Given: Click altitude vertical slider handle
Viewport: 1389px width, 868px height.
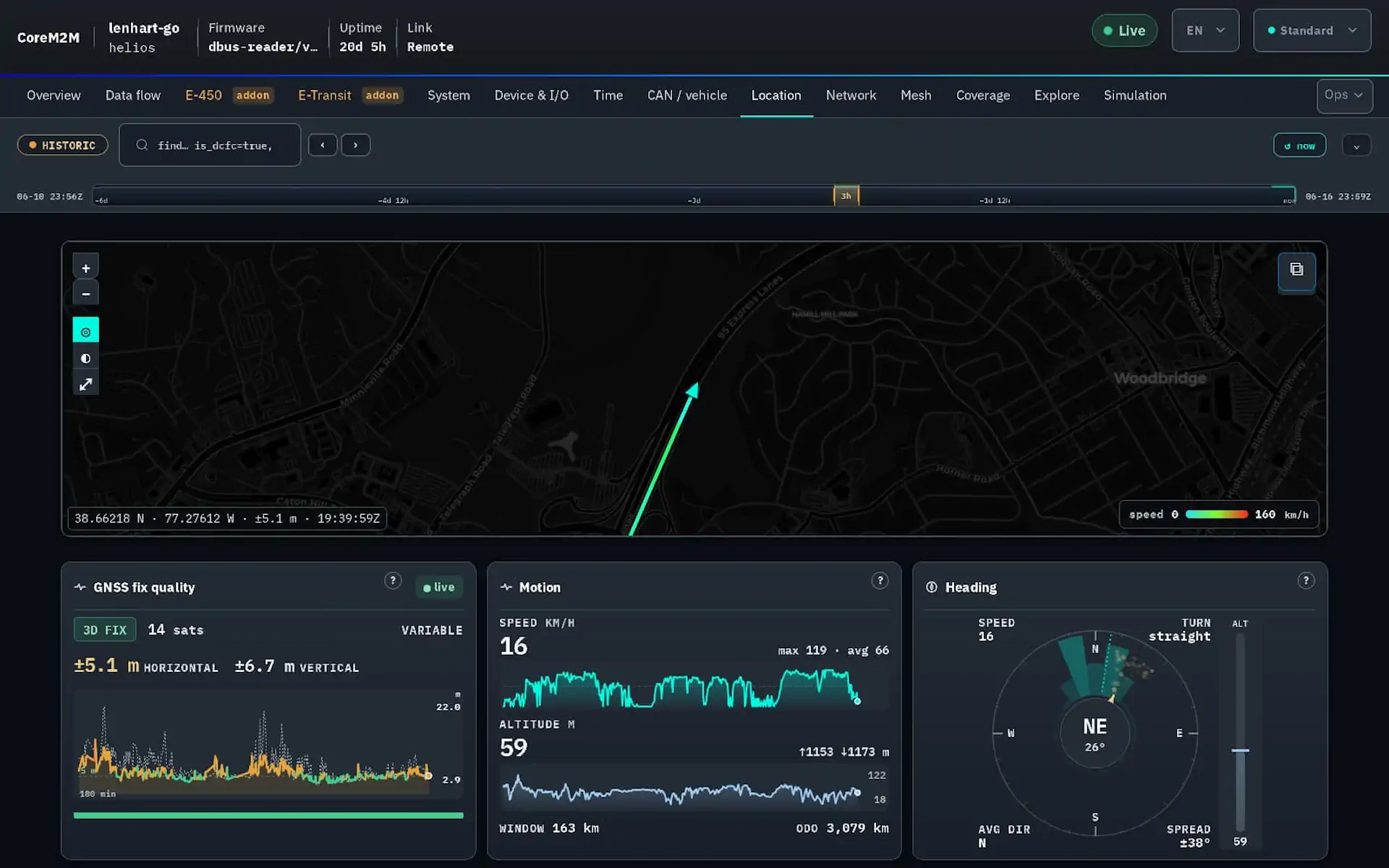Looking at the screenshot, I should pos(1240,751).
